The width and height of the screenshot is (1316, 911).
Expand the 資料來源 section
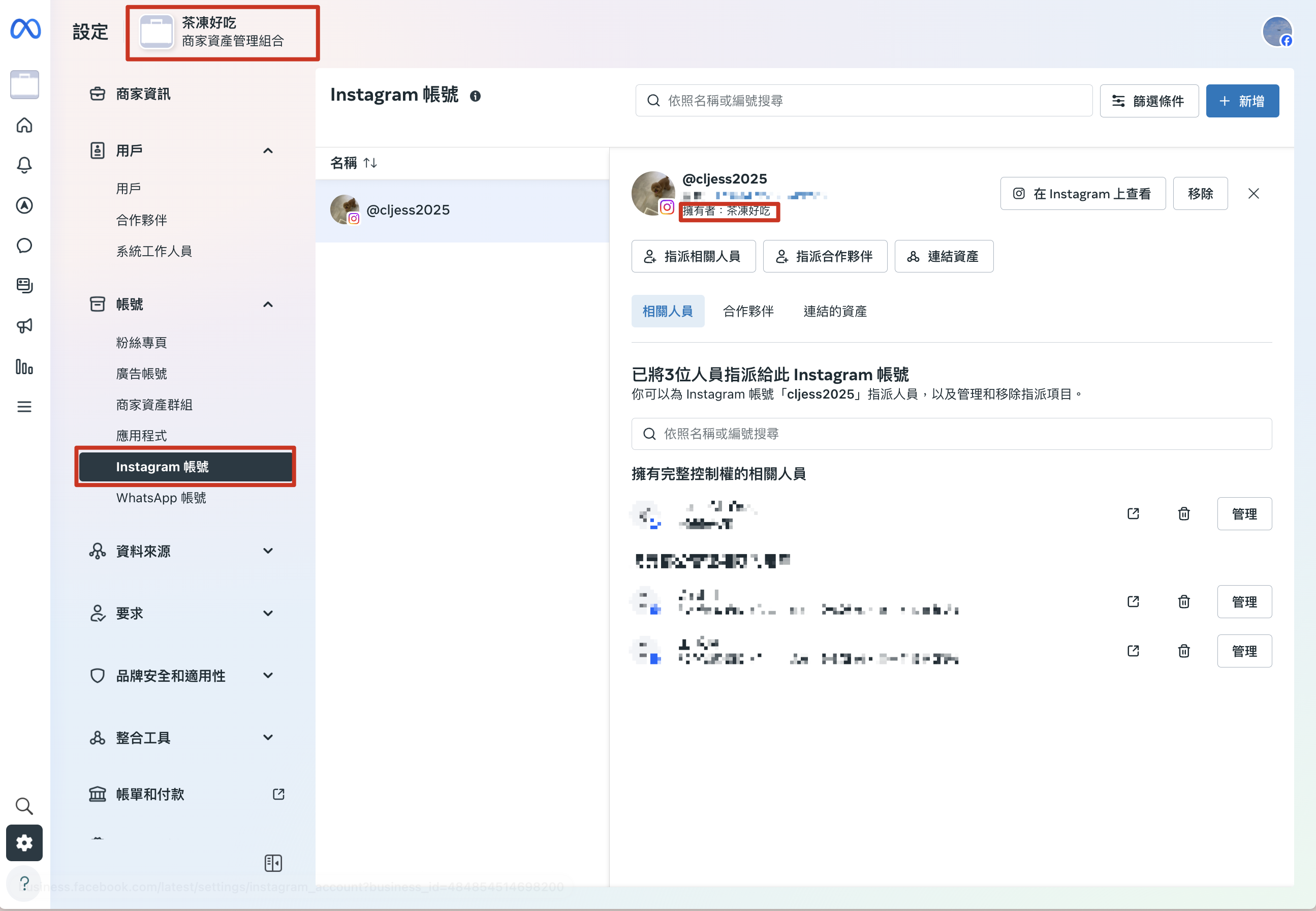click(182, 551)
